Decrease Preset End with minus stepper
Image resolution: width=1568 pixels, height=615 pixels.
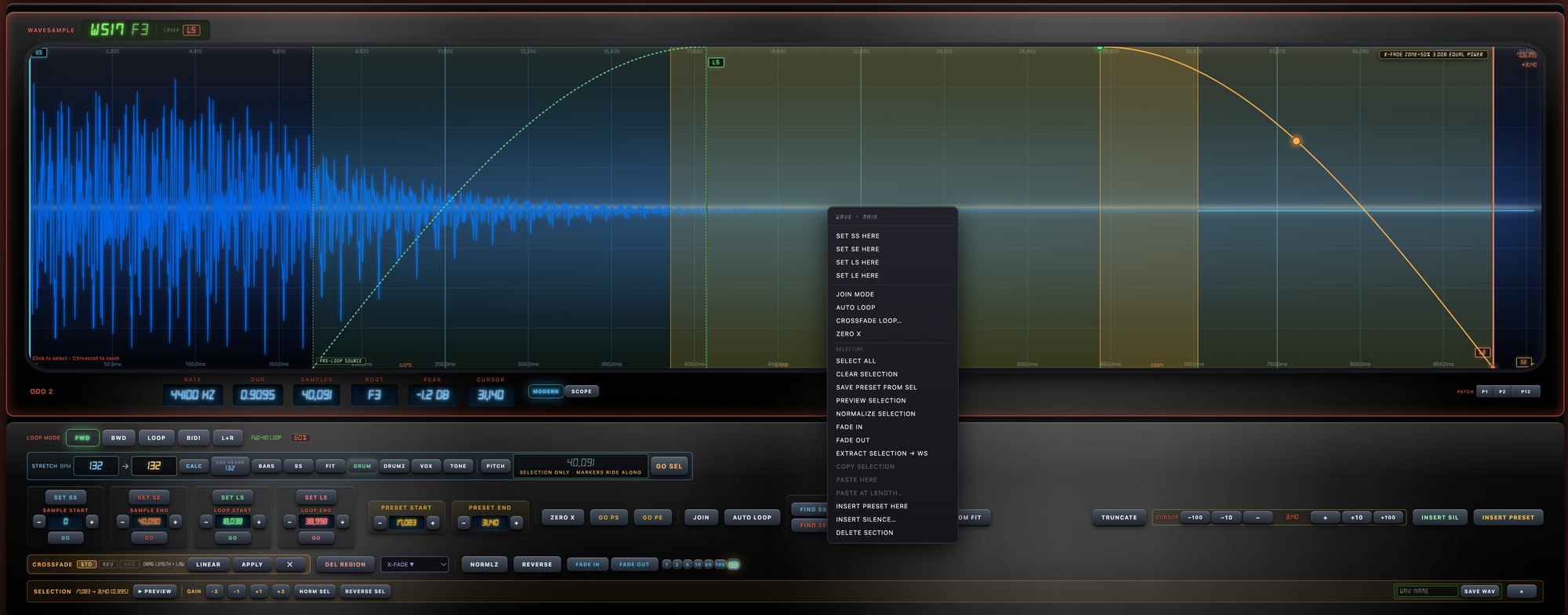click(x=463, y=522)
